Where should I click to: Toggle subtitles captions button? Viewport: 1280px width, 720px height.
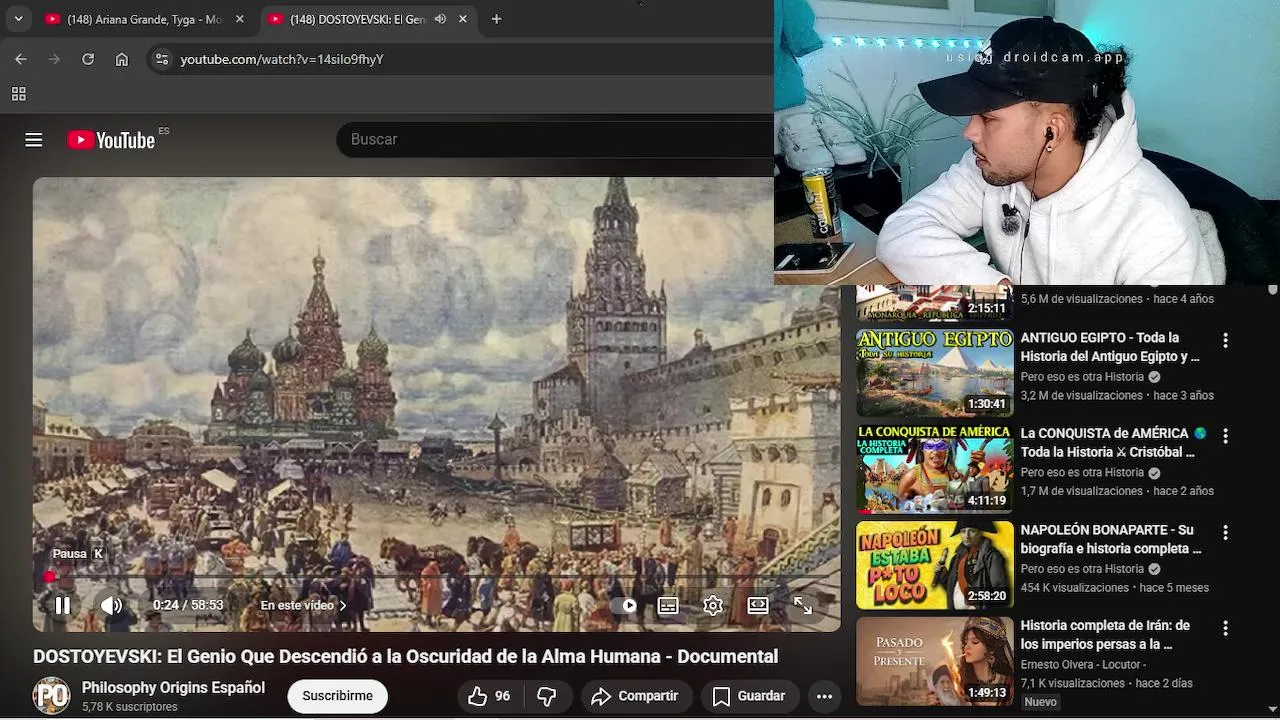pyautogui.click(x=668, y=605)
